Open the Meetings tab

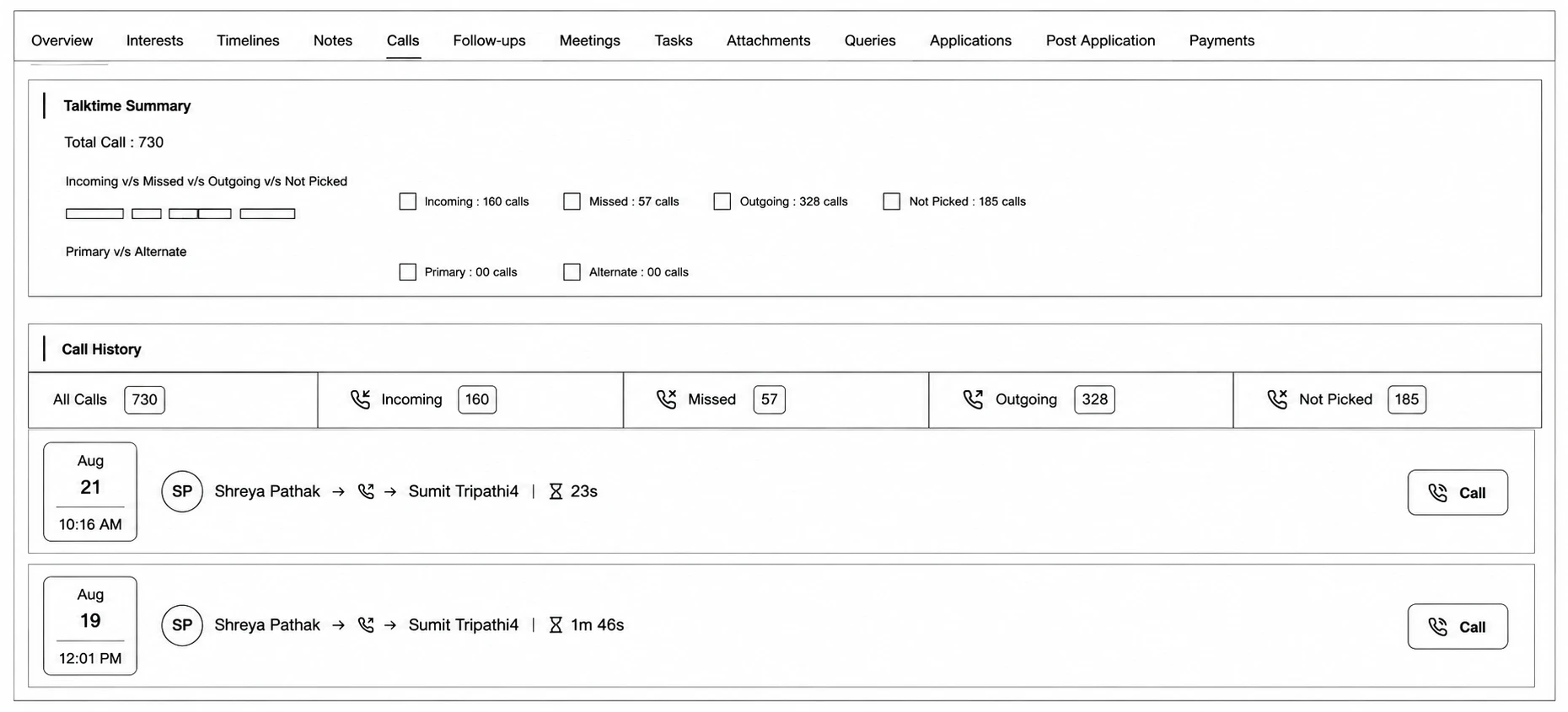(590, 40)
